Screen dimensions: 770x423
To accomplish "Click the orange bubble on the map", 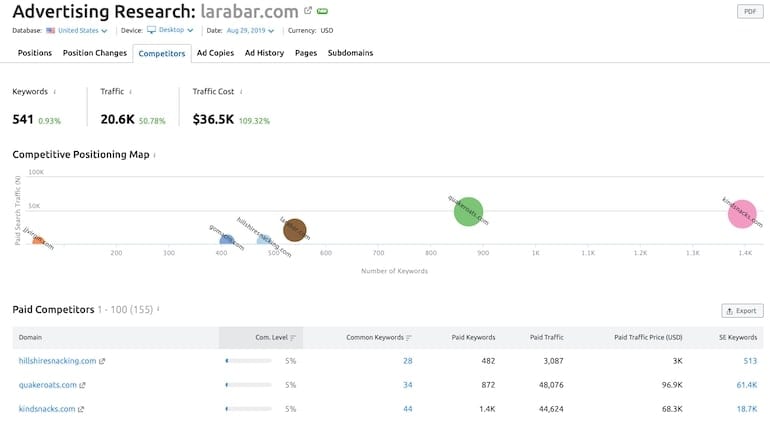I will tap(38, 241).
